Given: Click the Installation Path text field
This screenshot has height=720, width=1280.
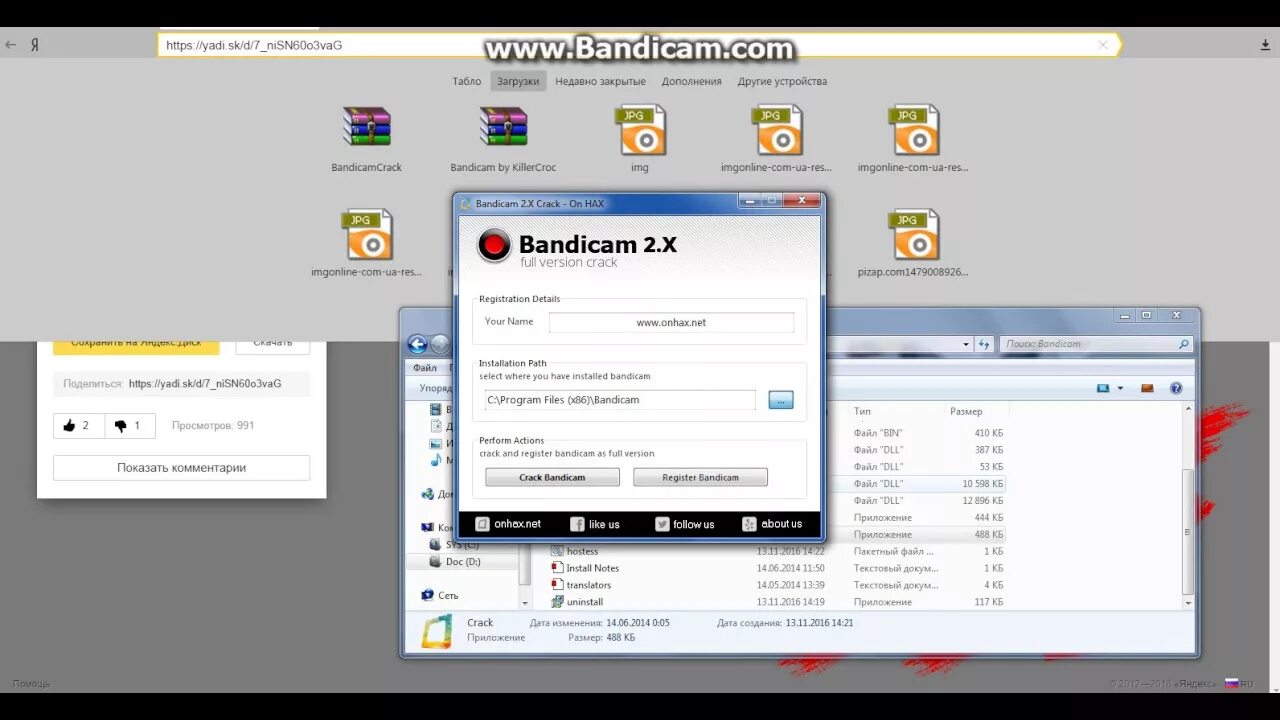Looking at the screenshot, I should [x=620, y=400].
